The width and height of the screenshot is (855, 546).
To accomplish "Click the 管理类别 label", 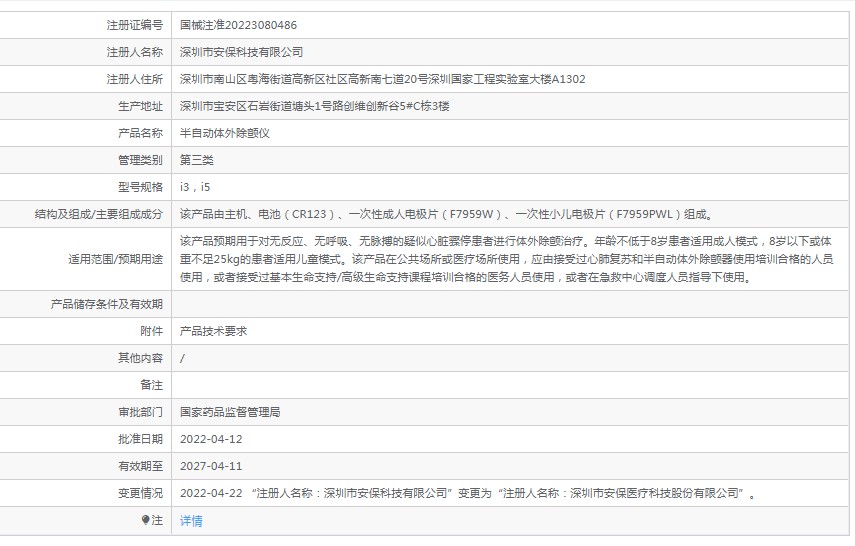I will (140, 160).
